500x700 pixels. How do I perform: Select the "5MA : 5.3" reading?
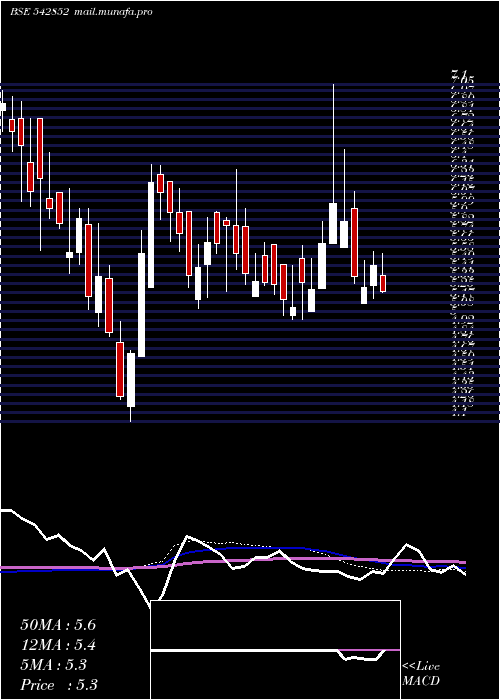click(x=54, y=665)
